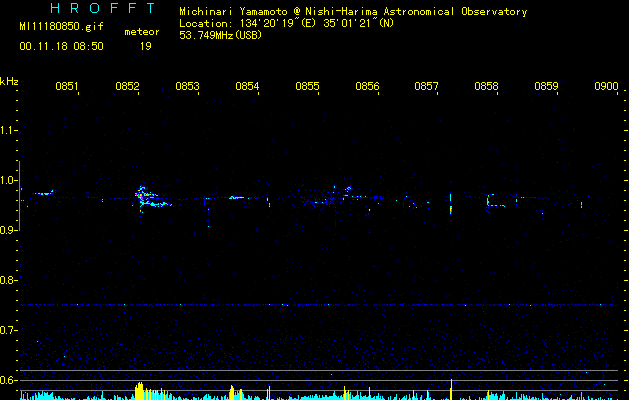629x400 pixels.
Task: Click the date stamp 00.11.18 08:50
Action: (61, 47)
